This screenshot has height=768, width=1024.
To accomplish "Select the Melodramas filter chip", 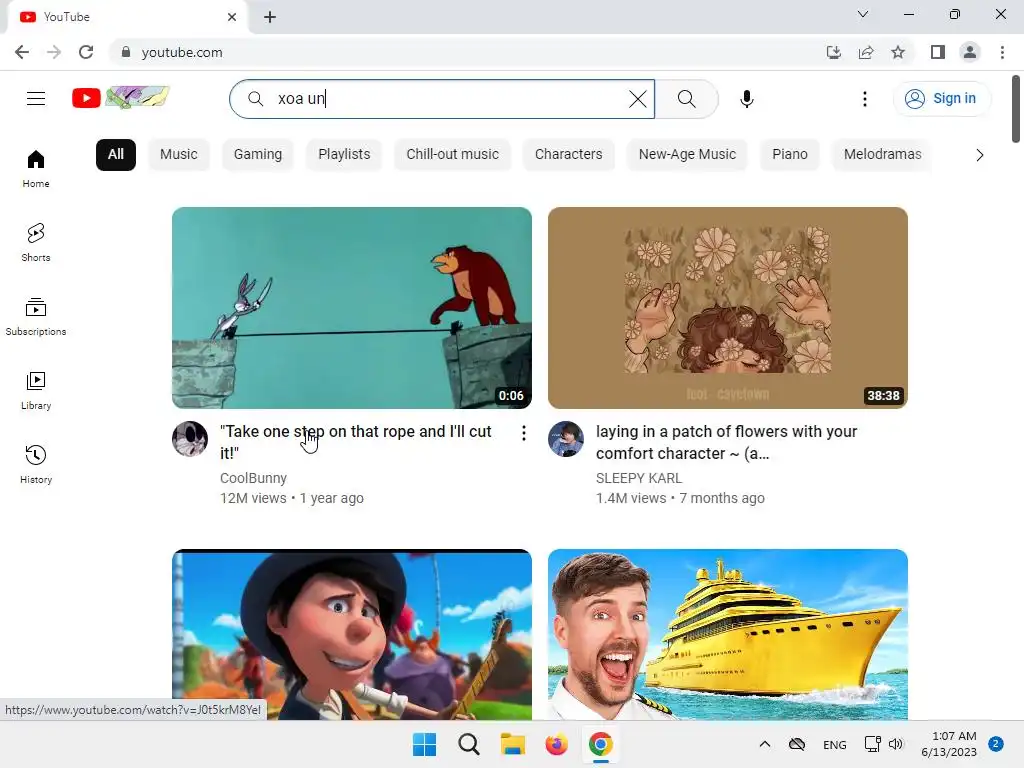I will point(882,155).
